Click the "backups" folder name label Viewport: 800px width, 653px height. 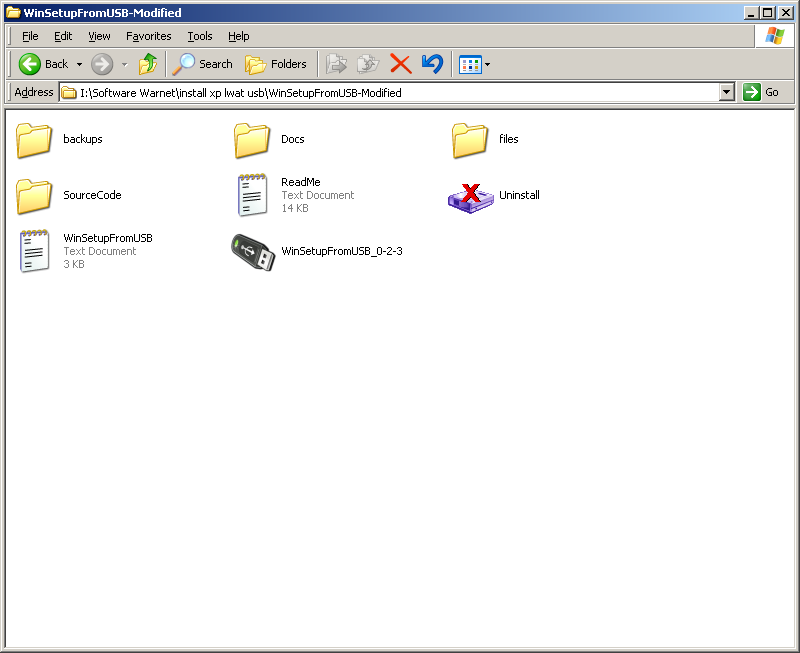point(83,139)
